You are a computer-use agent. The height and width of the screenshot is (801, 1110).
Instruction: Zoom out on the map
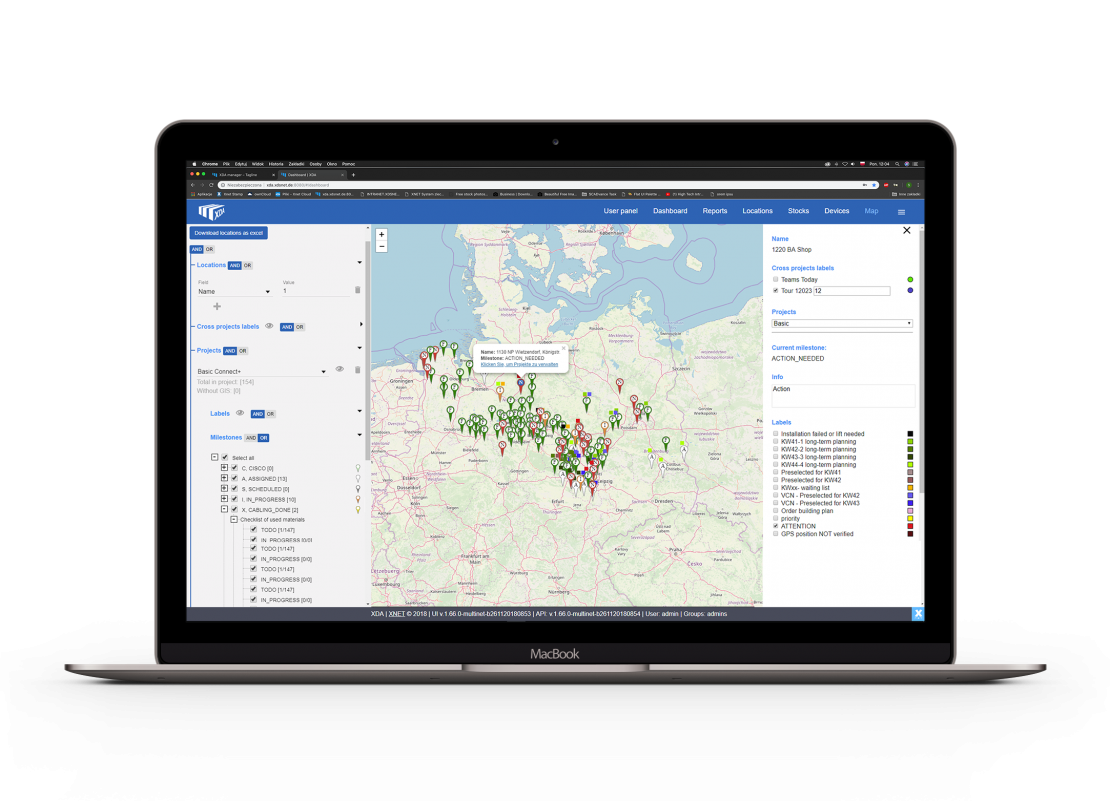[382, 246]
